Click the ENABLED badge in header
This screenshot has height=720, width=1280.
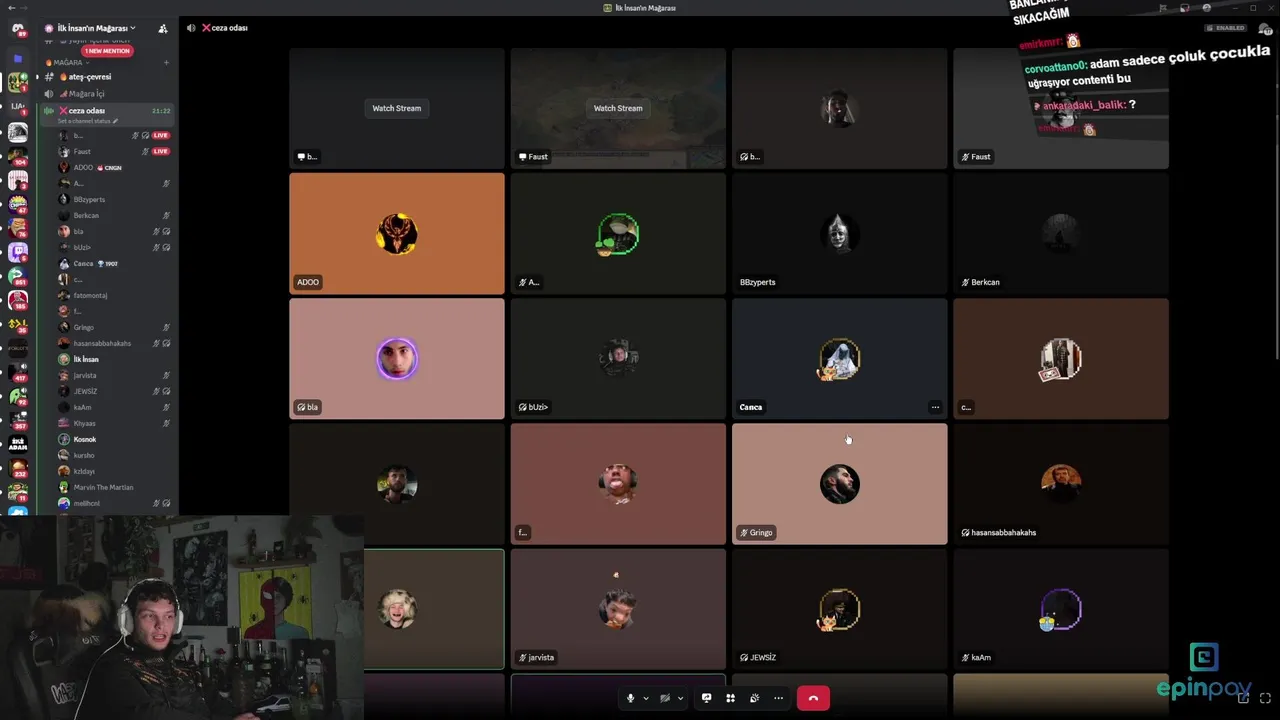pos(1226,28)
